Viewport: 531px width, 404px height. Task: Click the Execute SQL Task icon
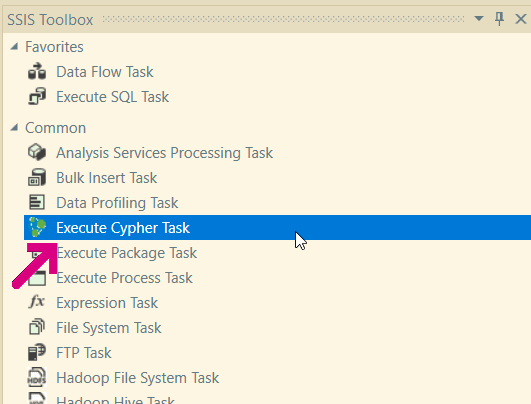37,97
